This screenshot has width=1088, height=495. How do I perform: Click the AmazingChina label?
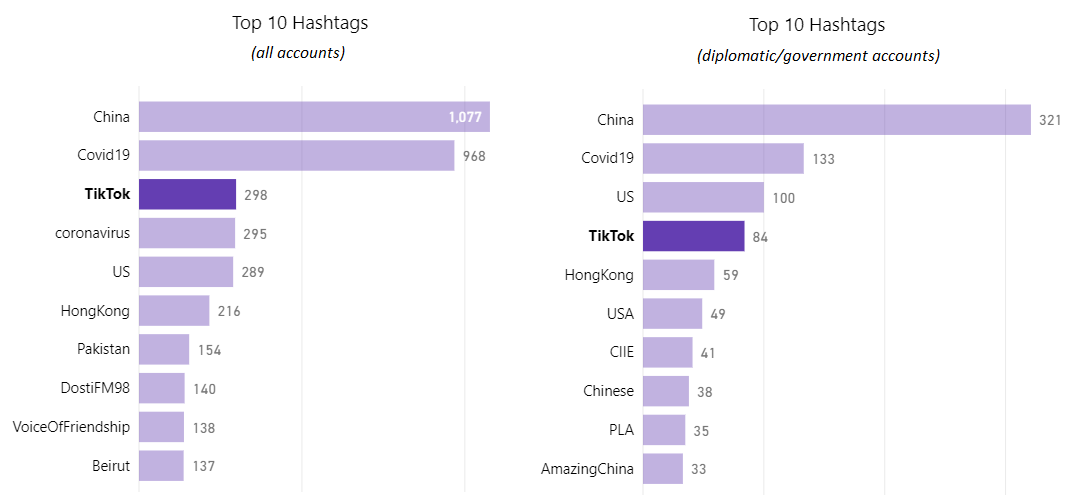[587, 469]
